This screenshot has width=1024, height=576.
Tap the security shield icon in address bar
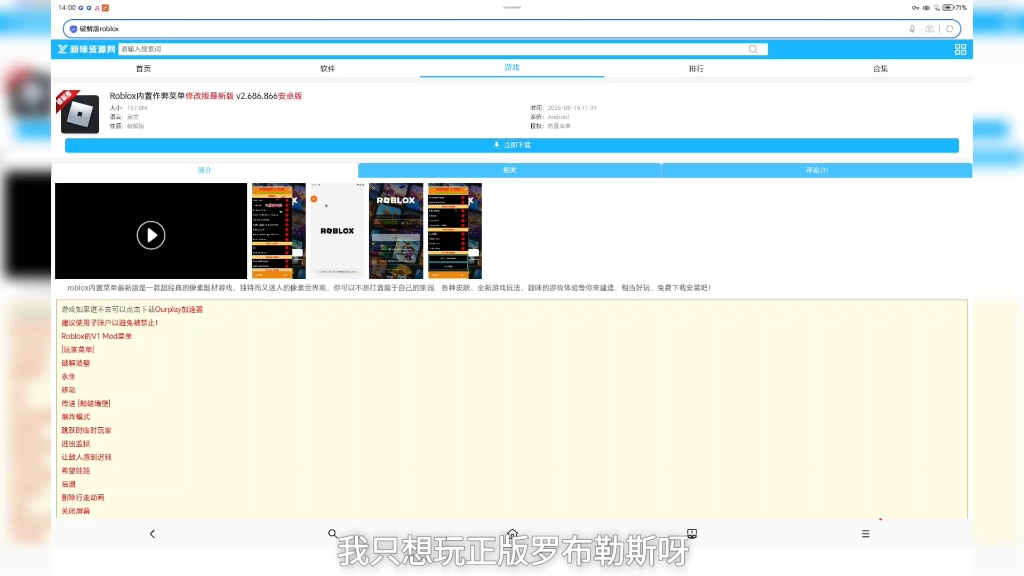coord(73,29)
